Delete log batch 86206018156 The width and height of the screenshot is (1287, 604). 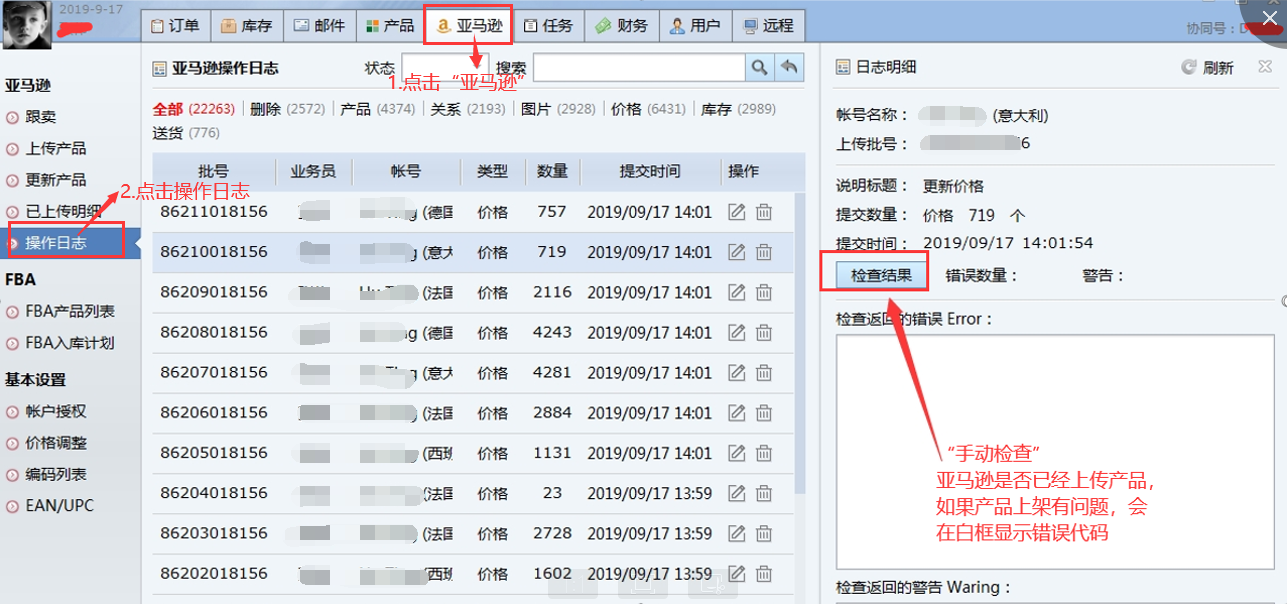point(764,412)
